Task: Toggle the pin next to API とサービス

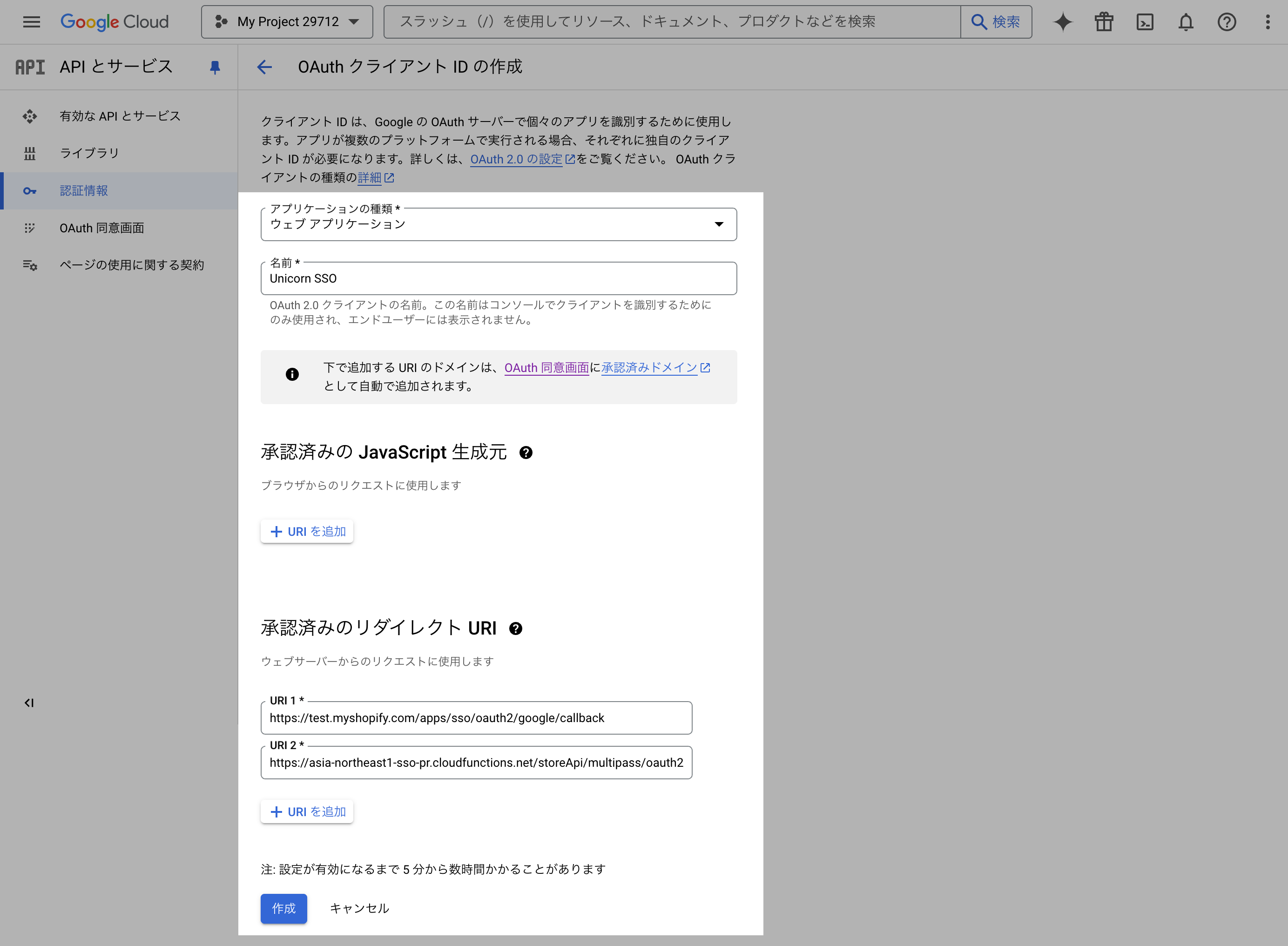Action: (215, 67)
